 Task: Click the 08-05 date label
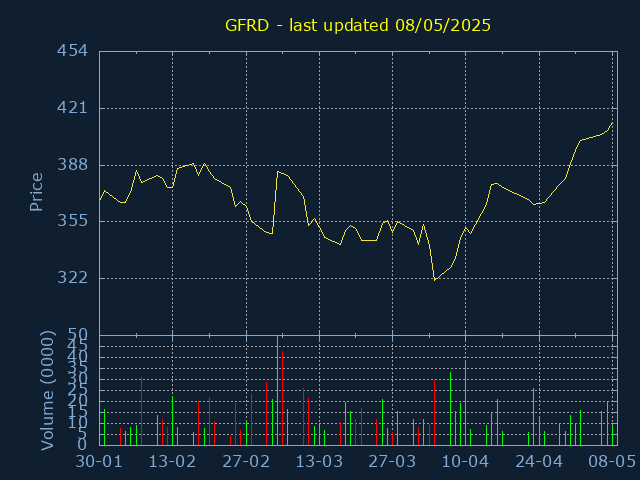coord(612,462)
